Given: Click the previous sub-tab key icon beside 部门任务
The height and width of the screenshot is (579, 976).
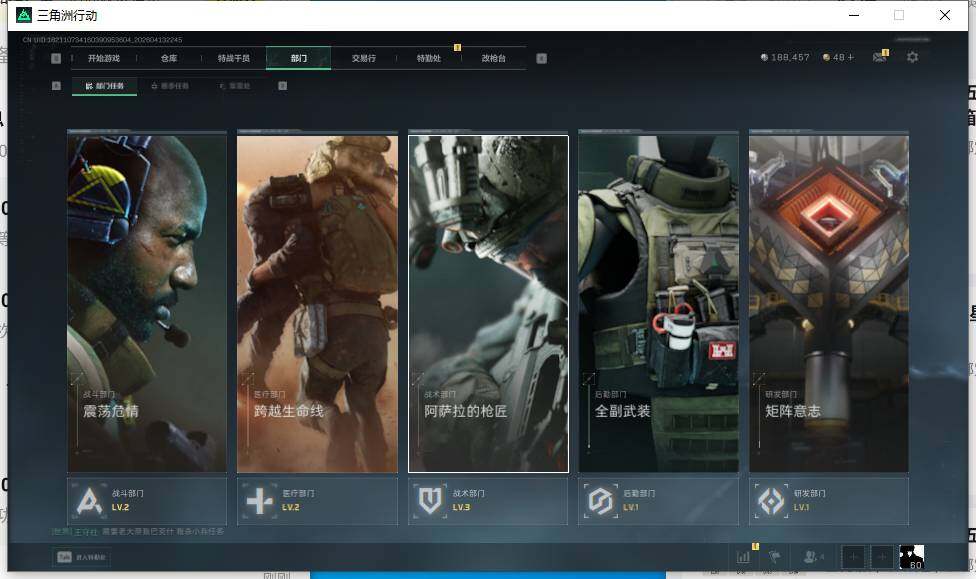Looking at the screenshot, I should coord(56,86).
